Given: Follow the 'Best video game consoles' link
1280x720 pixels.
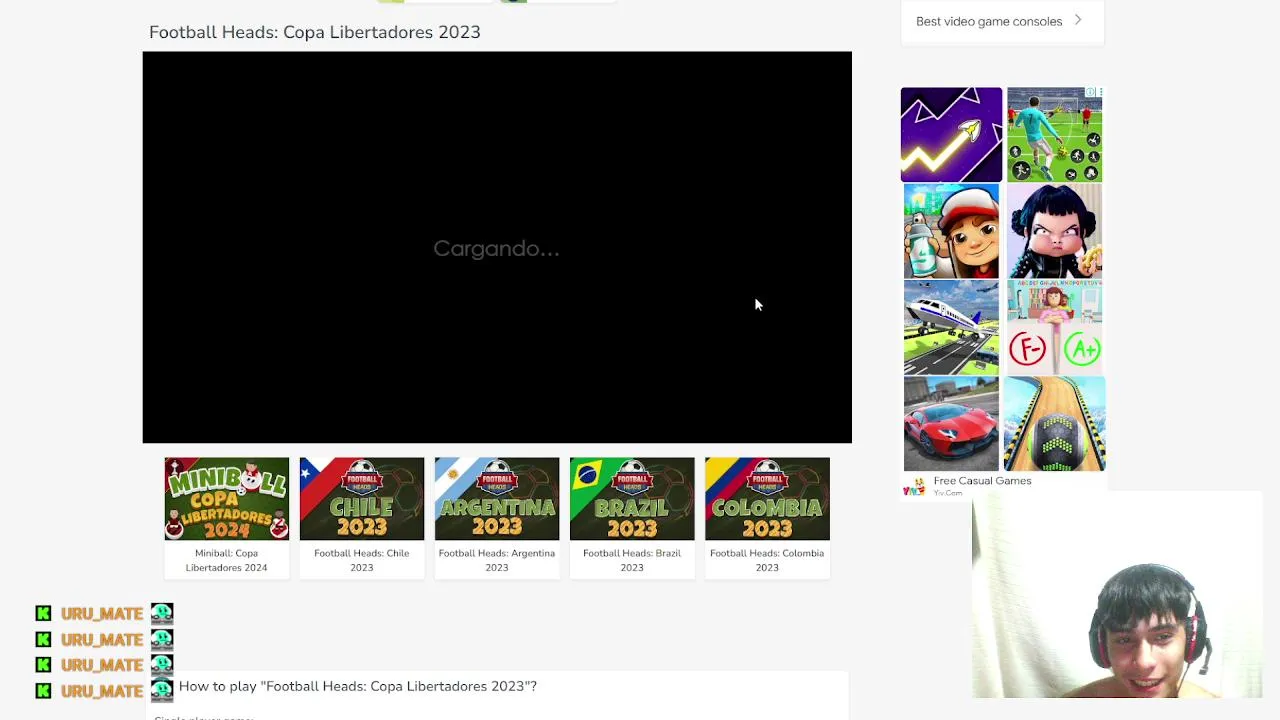Looking at the screenshot, I should click(x=989, y=21).
